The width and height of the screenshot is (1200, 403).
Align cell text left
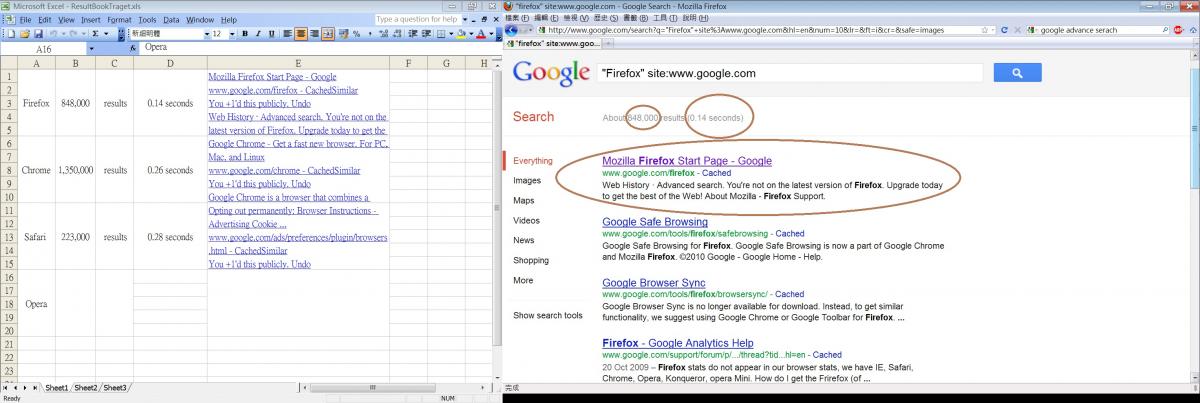coord(287,34)
